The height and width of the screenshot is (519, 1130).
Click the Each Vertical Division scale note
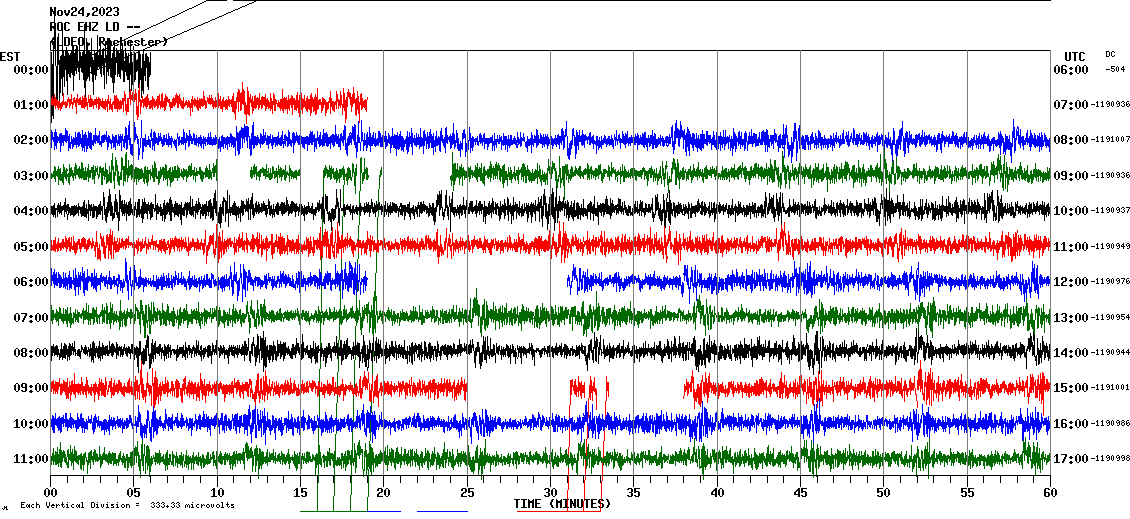127,505
